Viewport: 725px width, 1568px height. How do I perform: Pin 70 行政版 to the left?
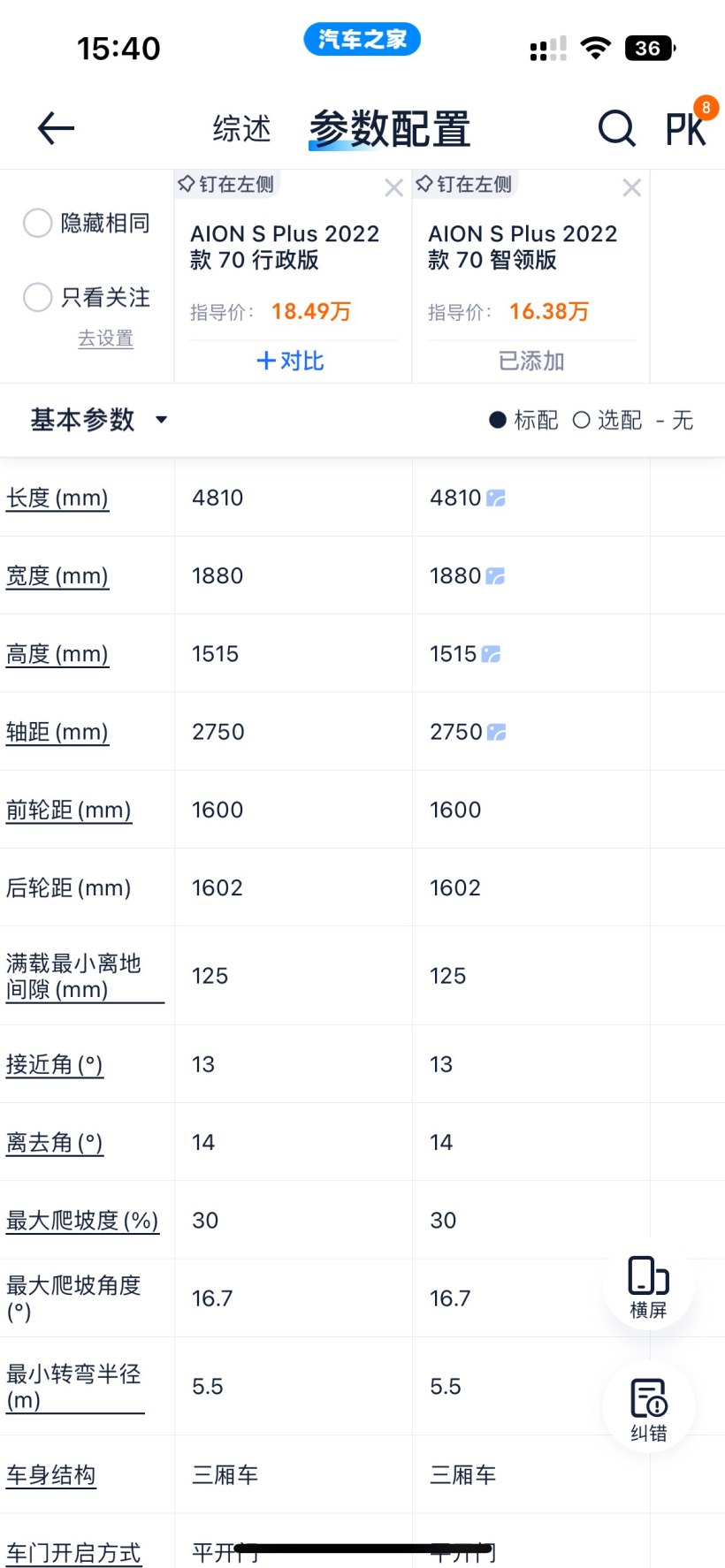[x=226, y=184]
